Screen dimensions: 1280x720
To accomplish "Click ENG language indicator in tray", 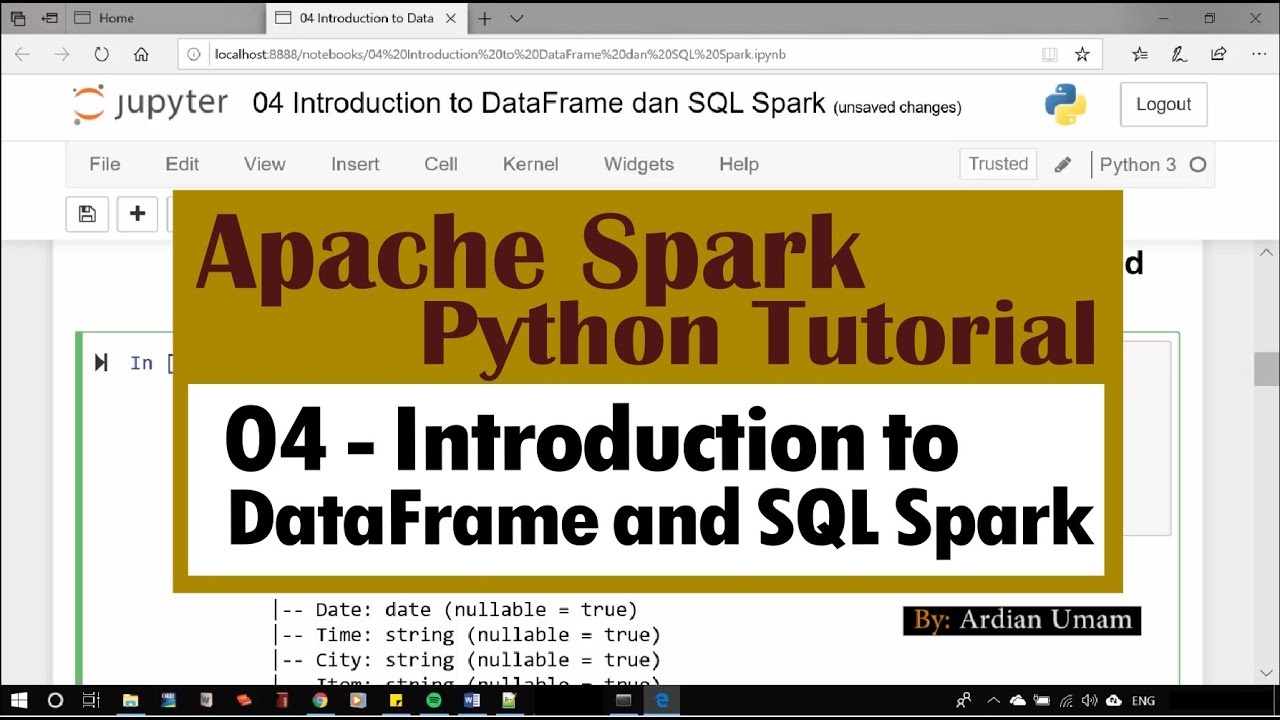I will click(1144, 701).
